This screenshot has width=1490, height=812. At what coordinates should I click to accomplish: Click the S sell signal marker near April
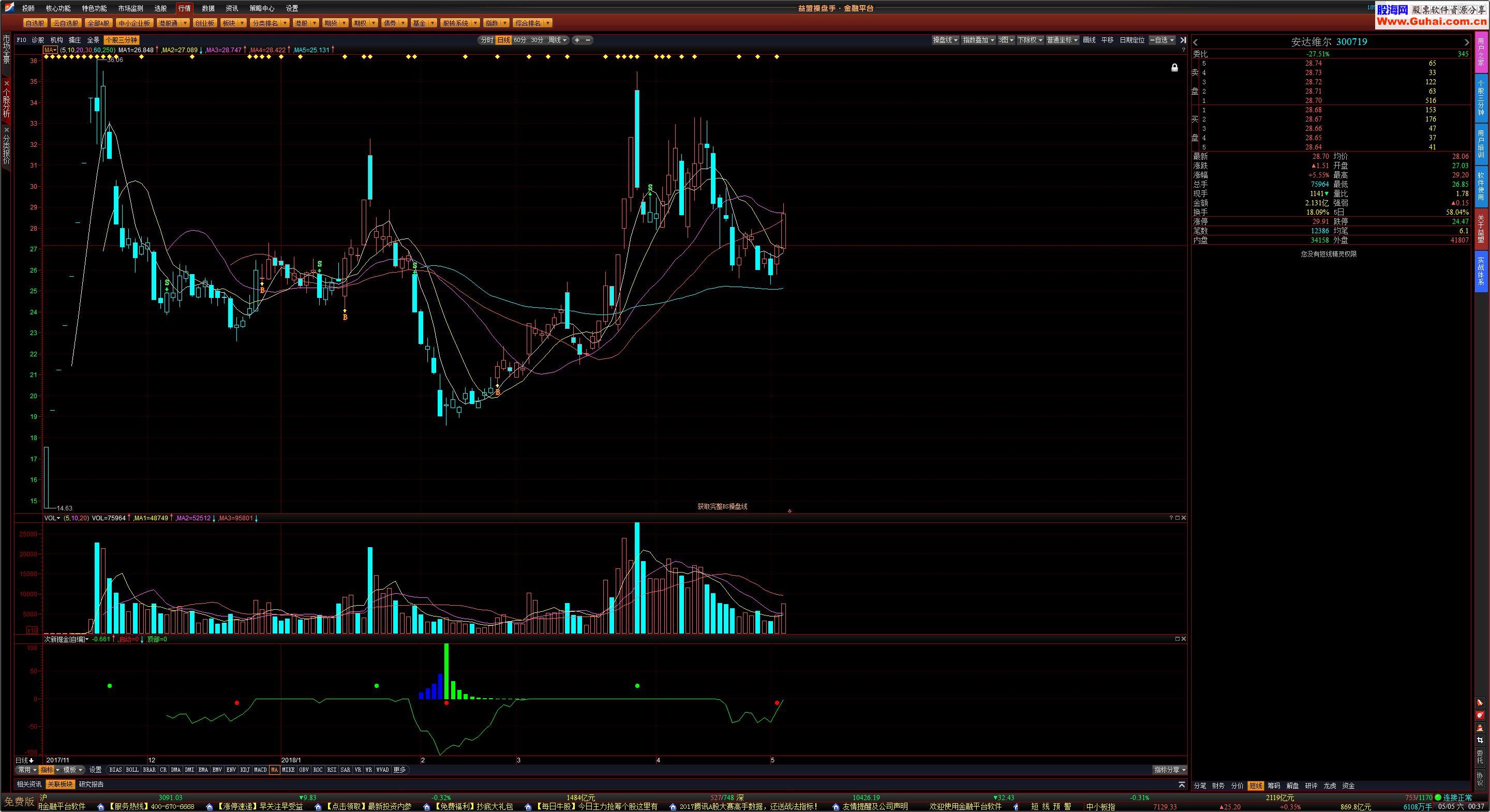pos(650,187)
